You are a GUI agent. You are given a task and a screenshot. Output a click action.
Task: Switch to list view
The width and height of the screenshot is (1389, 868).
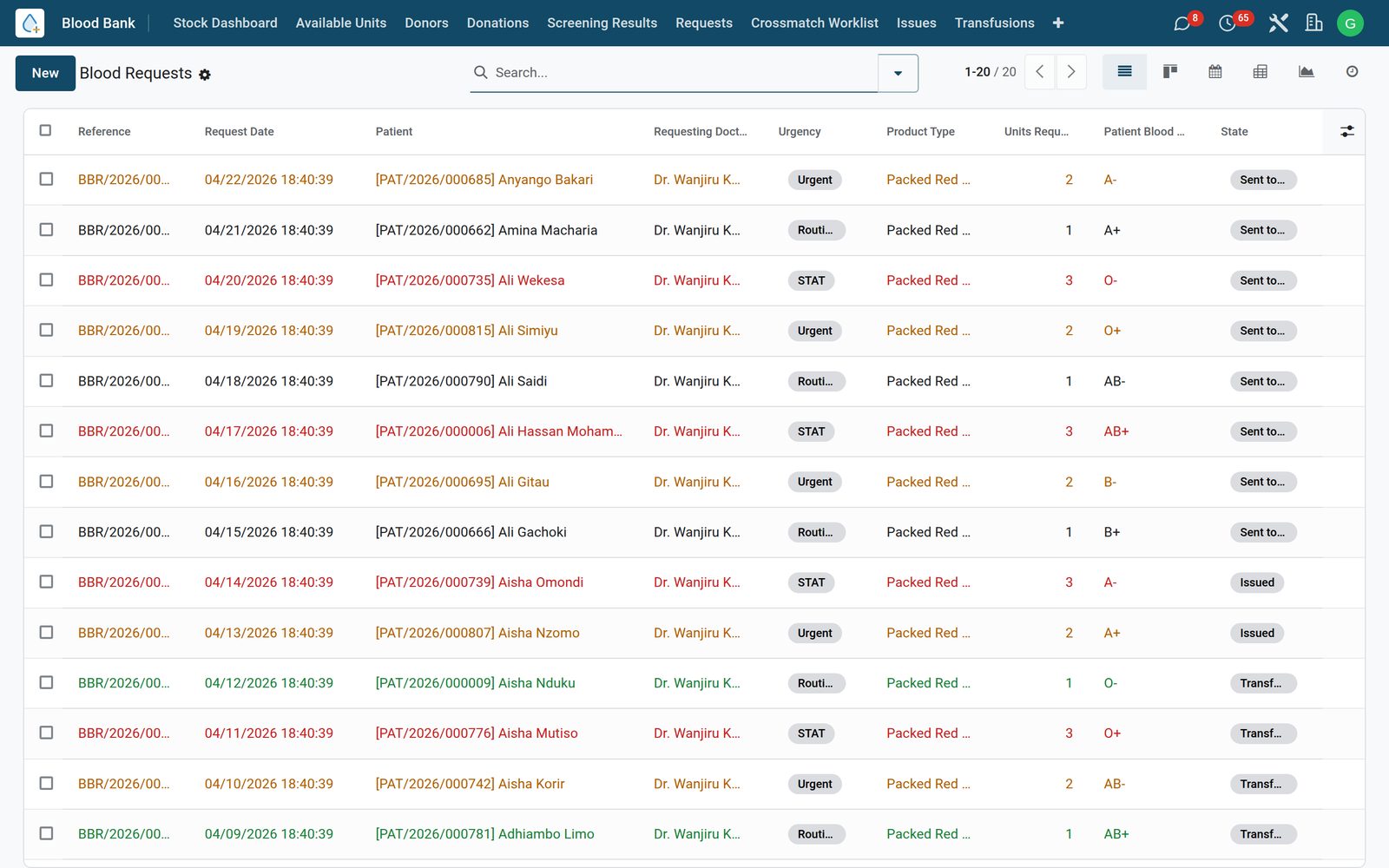click(x=1124, y=72)
